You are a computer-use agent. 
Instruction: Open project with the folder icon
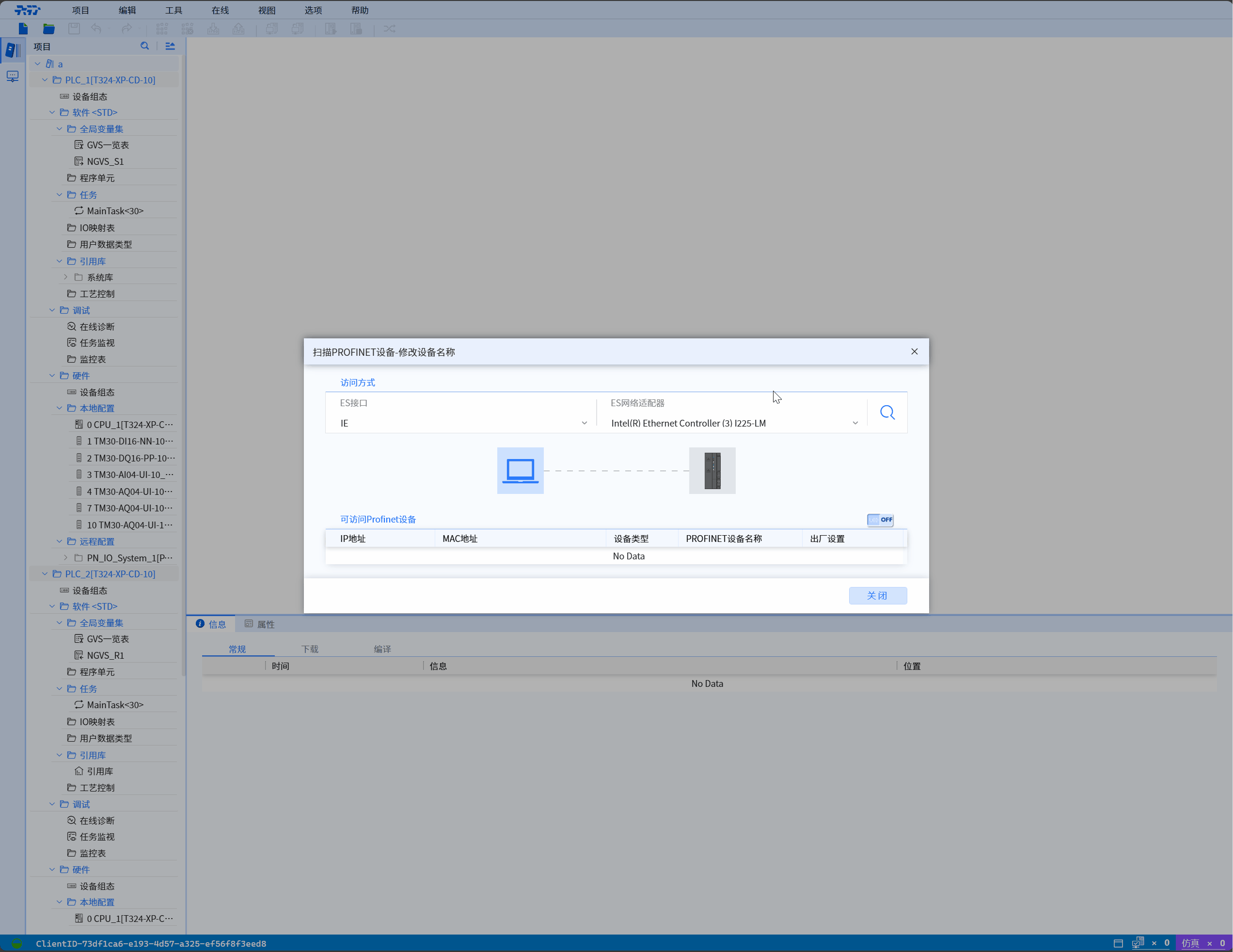pos(48,29)
